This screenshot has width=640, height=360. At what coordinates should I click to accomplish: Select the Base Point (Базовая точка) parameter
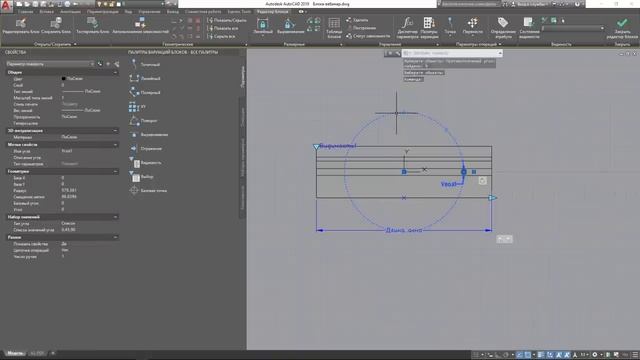[x=148, y=191]
